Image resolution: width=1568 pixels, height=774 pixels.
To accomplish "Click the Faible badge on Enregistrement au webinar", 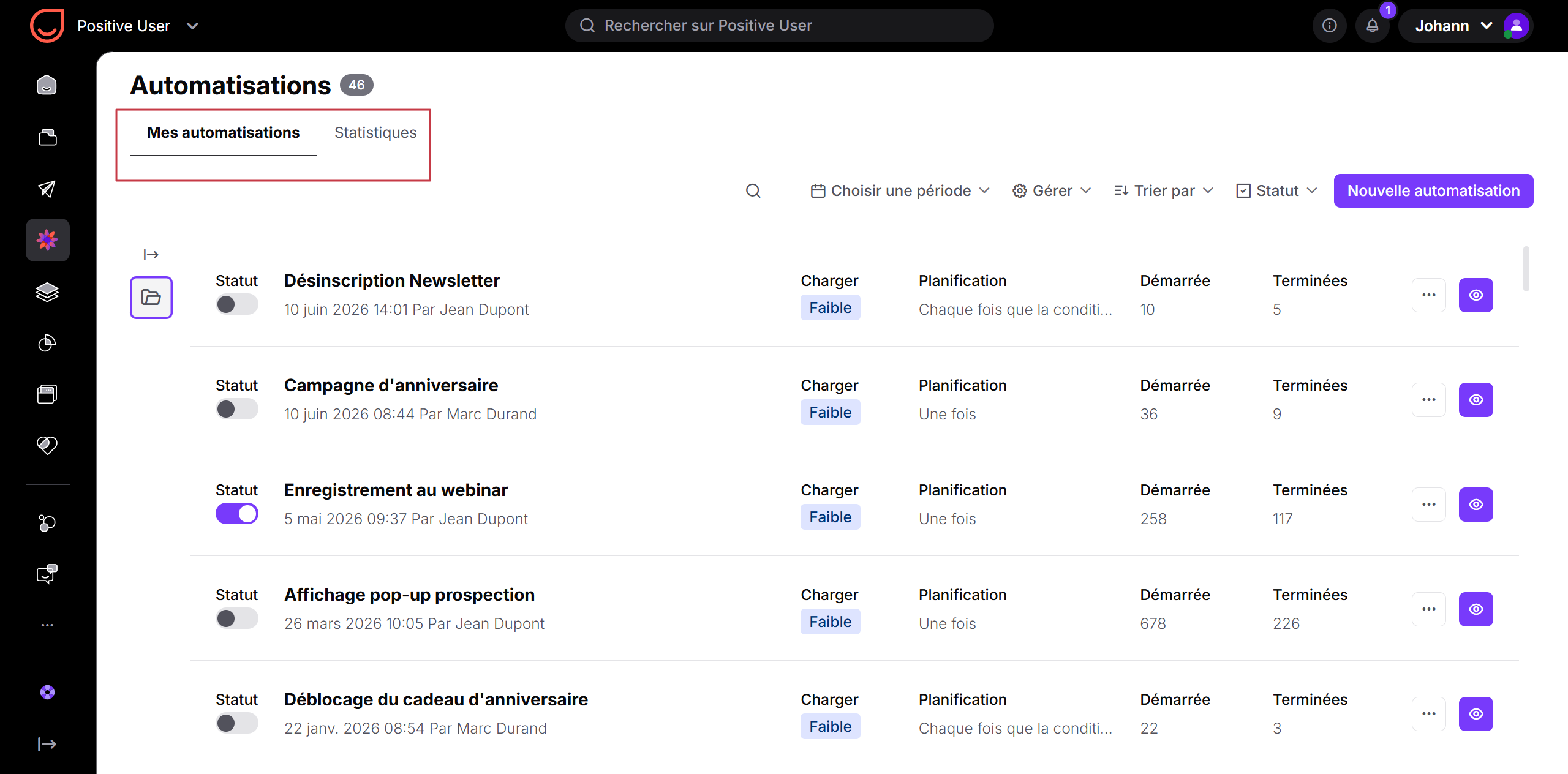I will pos(831,517).
